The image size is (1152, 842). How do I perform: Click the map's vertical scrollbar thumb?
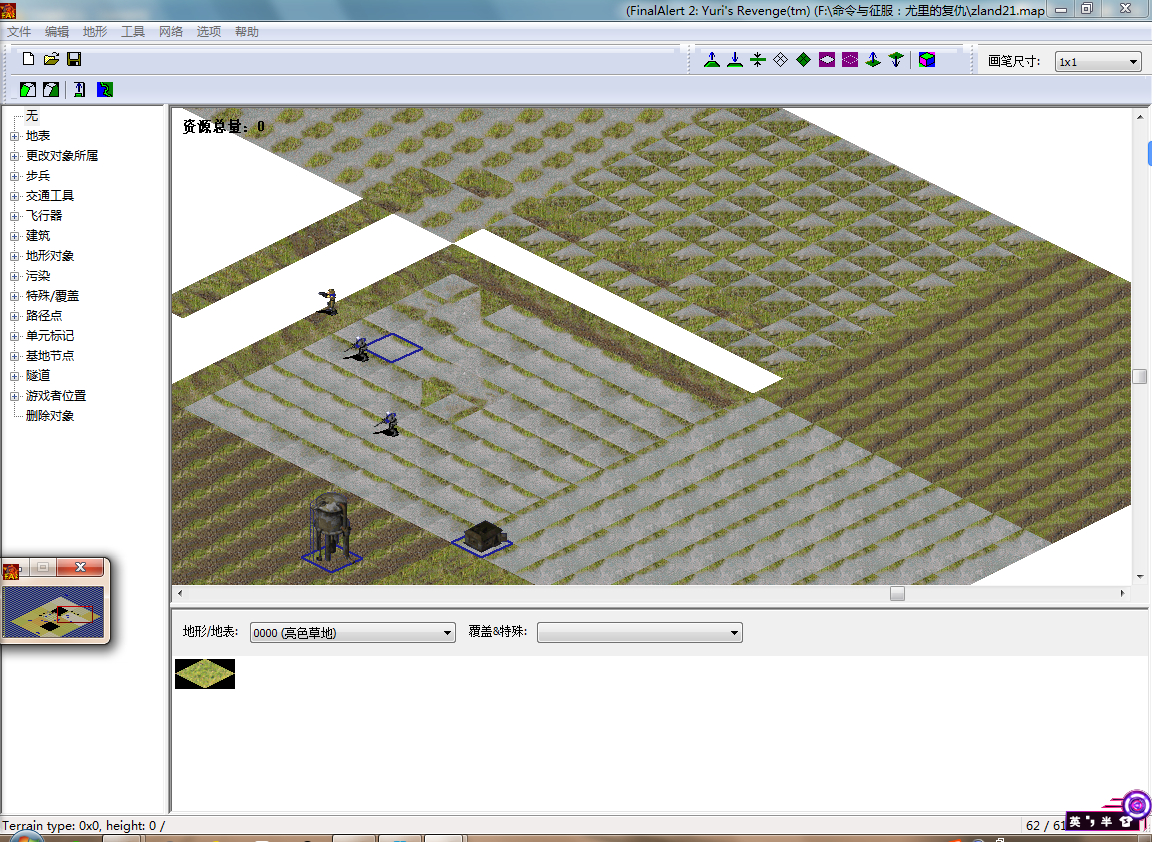1140,376
